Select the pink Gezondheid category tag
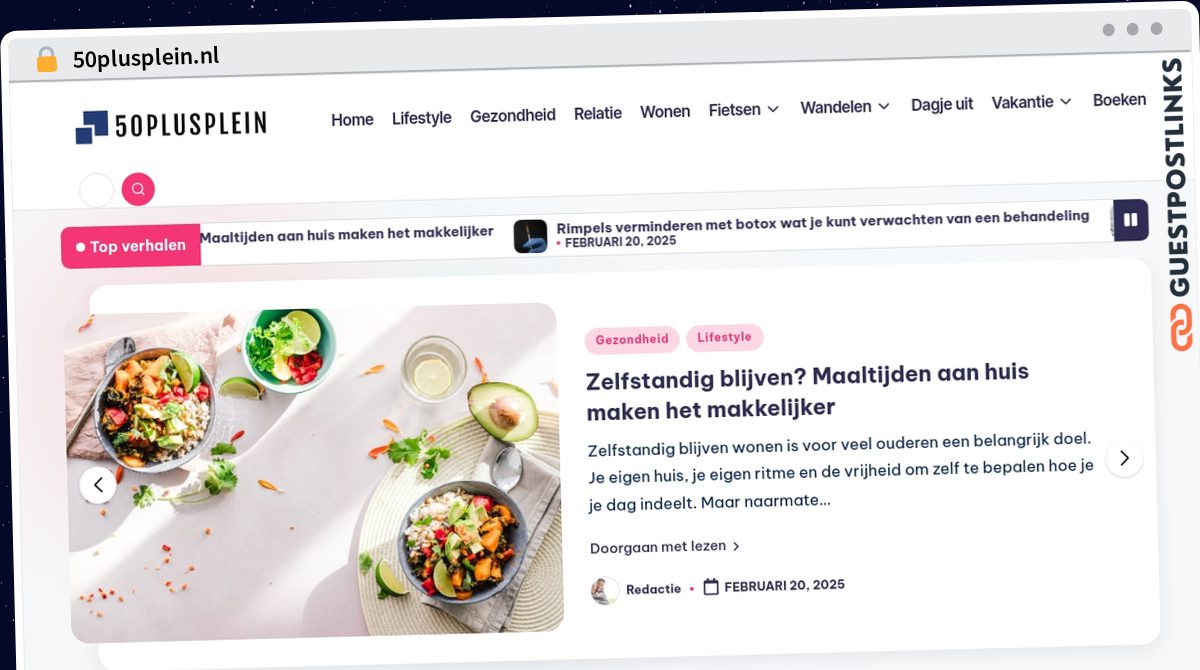This screenshot has width=1200, height=670. 632,339
